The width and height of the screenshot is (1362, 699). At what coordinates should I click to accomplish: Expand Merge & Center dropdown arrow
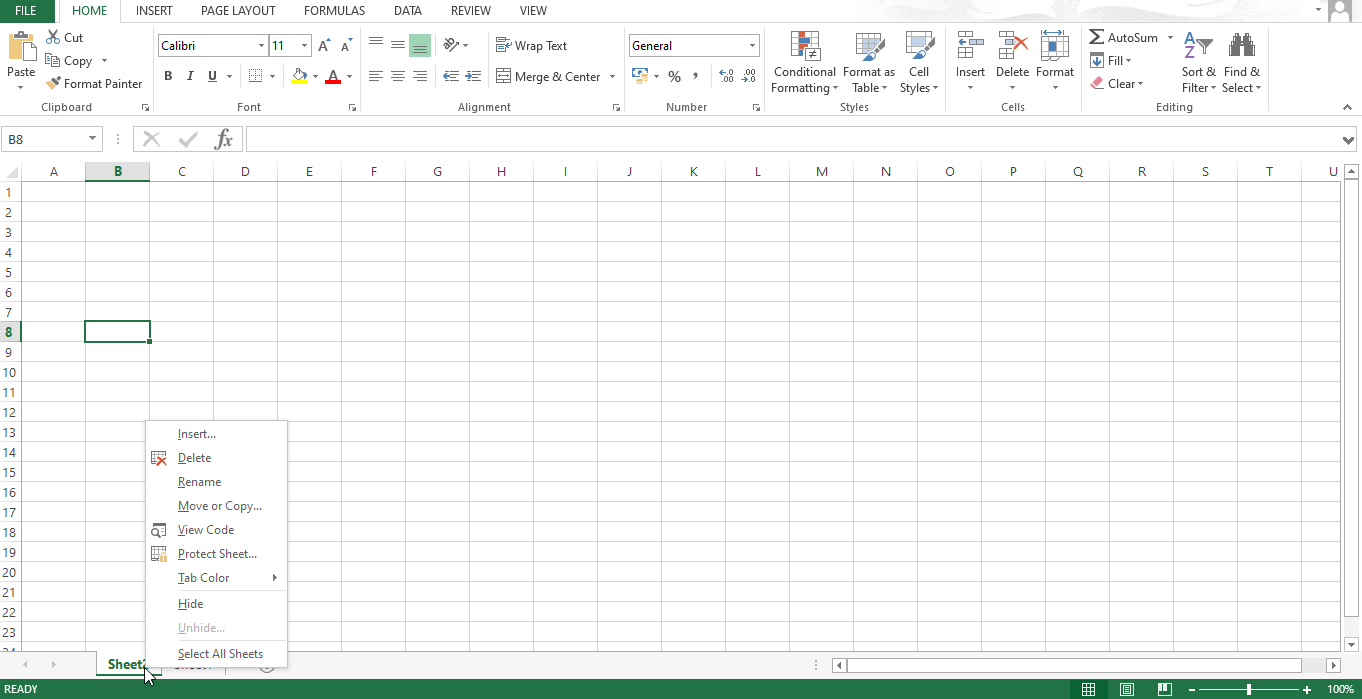(612, 76)
